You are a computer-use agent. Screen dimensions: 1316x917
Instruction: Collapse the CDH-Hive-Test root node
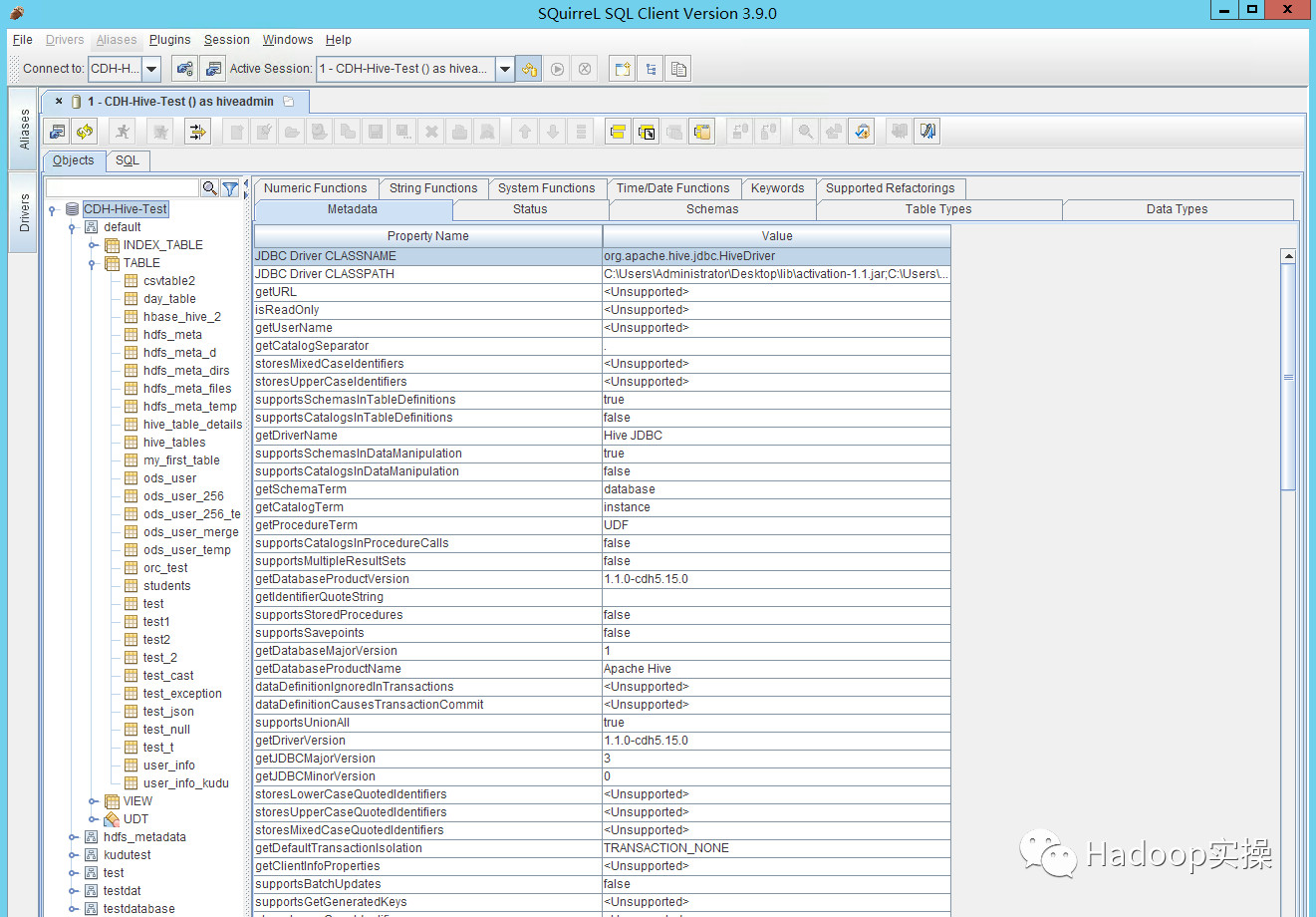52,210
